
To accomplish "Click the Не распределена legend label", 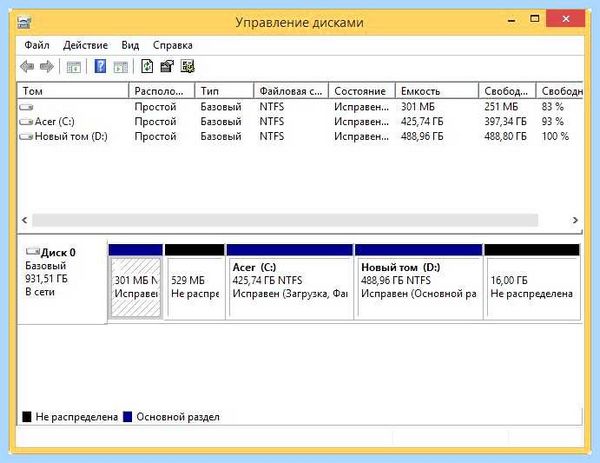I will click(77, 417).
